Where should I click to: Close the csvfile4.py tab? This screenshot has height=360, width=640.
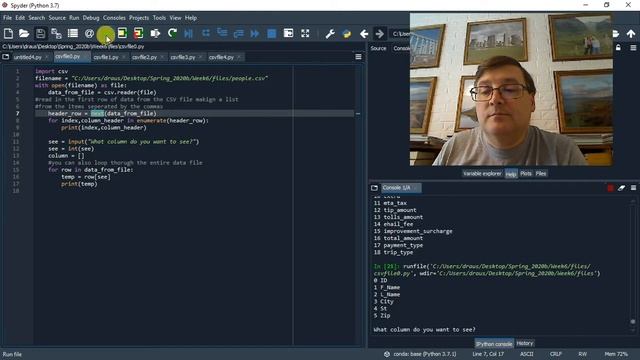tap(239, 57)
